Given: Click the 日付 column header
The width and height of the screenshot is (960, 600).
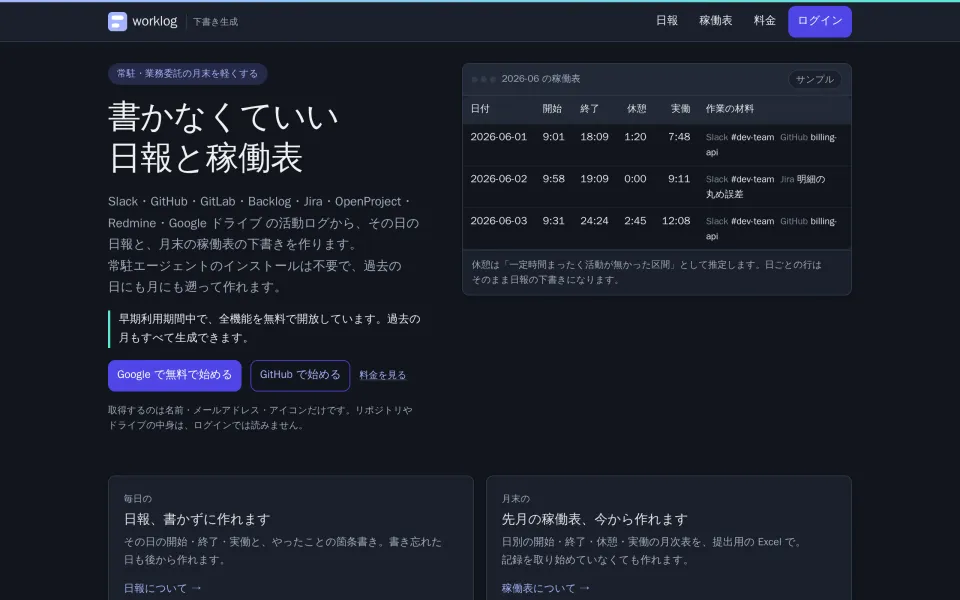Looking at the screenshot, I should click(480, 109).
